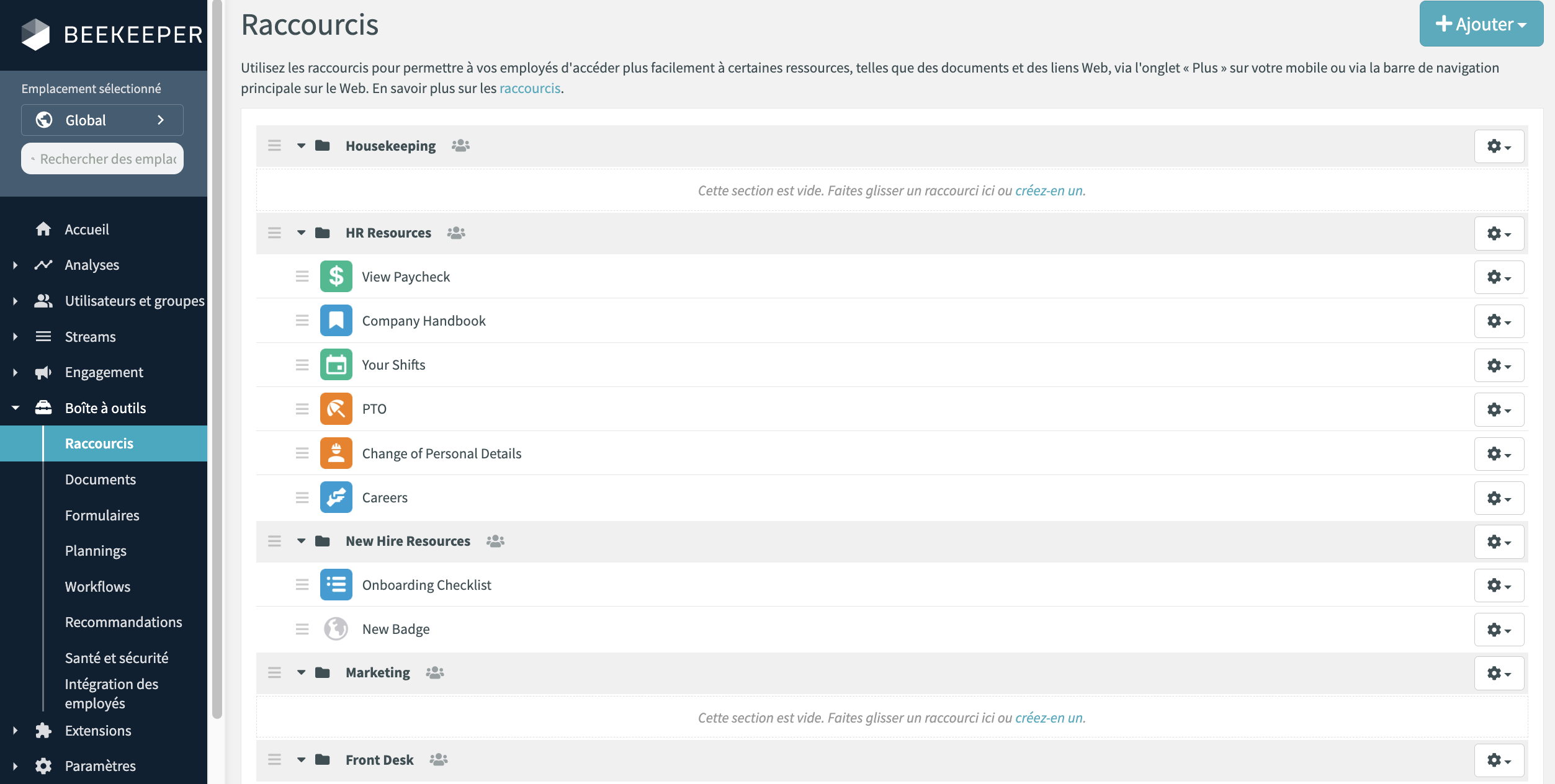Open the Documents menu item
Screen dimensions: 1555x784
coord(101,479)
